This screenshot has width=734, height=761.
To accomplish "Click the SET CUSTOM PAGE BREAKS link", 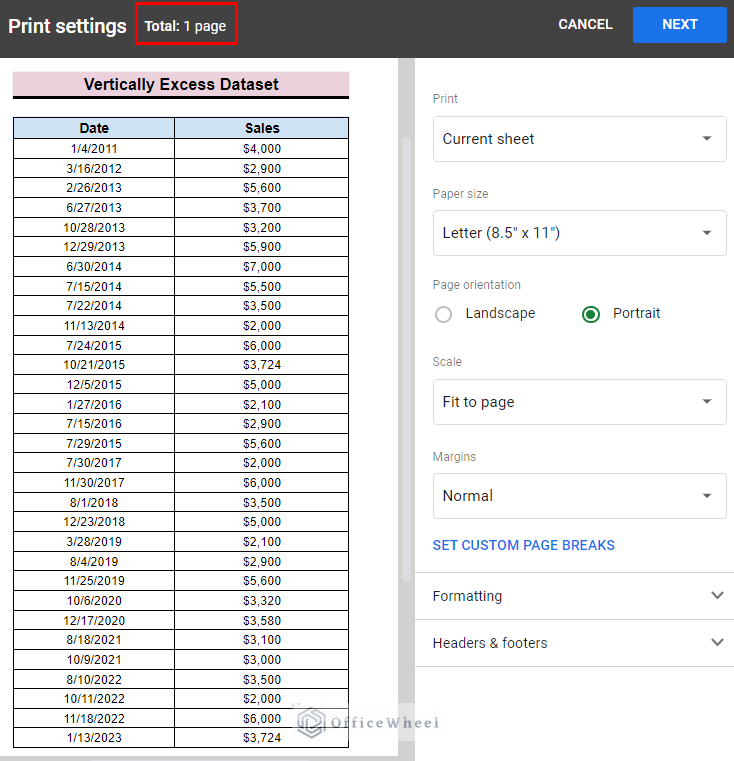I will [523, 546].
